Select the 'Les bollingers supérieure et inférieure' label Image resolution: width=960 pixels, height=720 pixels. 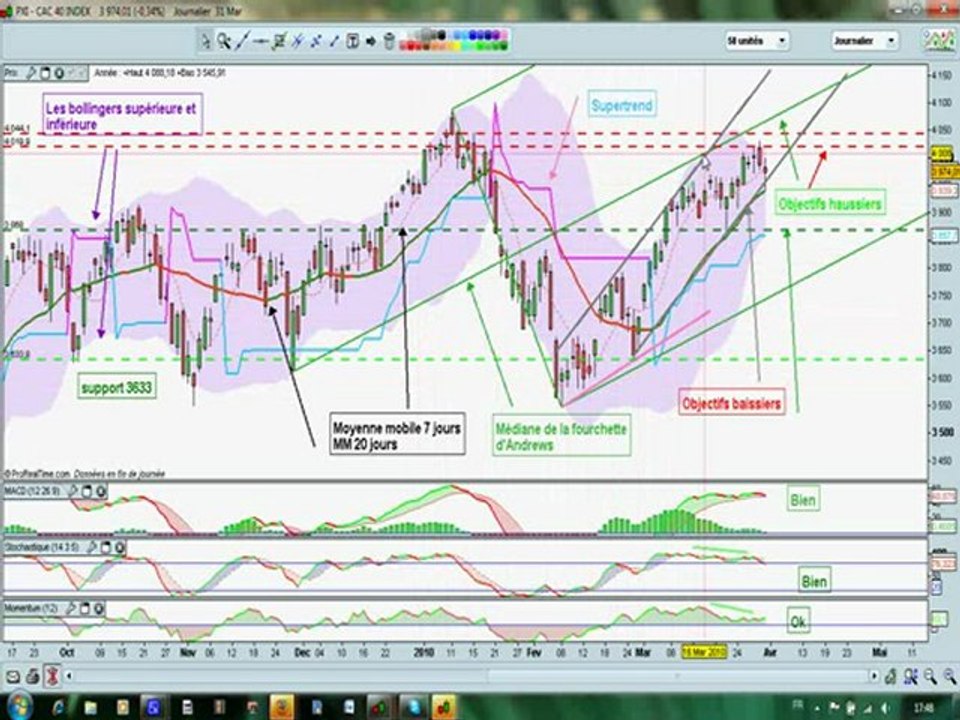click(x=122, y=115)
